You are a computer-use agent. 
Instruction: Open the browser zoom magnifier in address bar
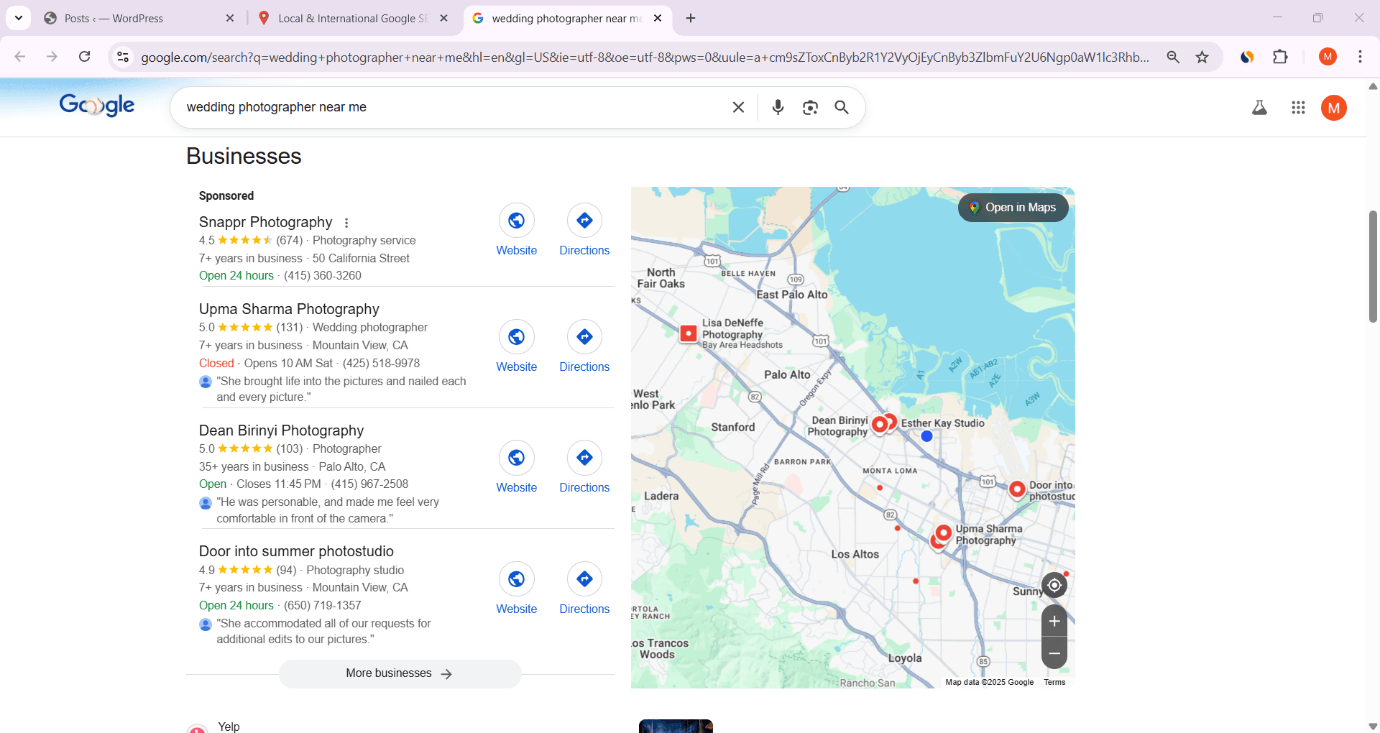[x=1173, y=57]
